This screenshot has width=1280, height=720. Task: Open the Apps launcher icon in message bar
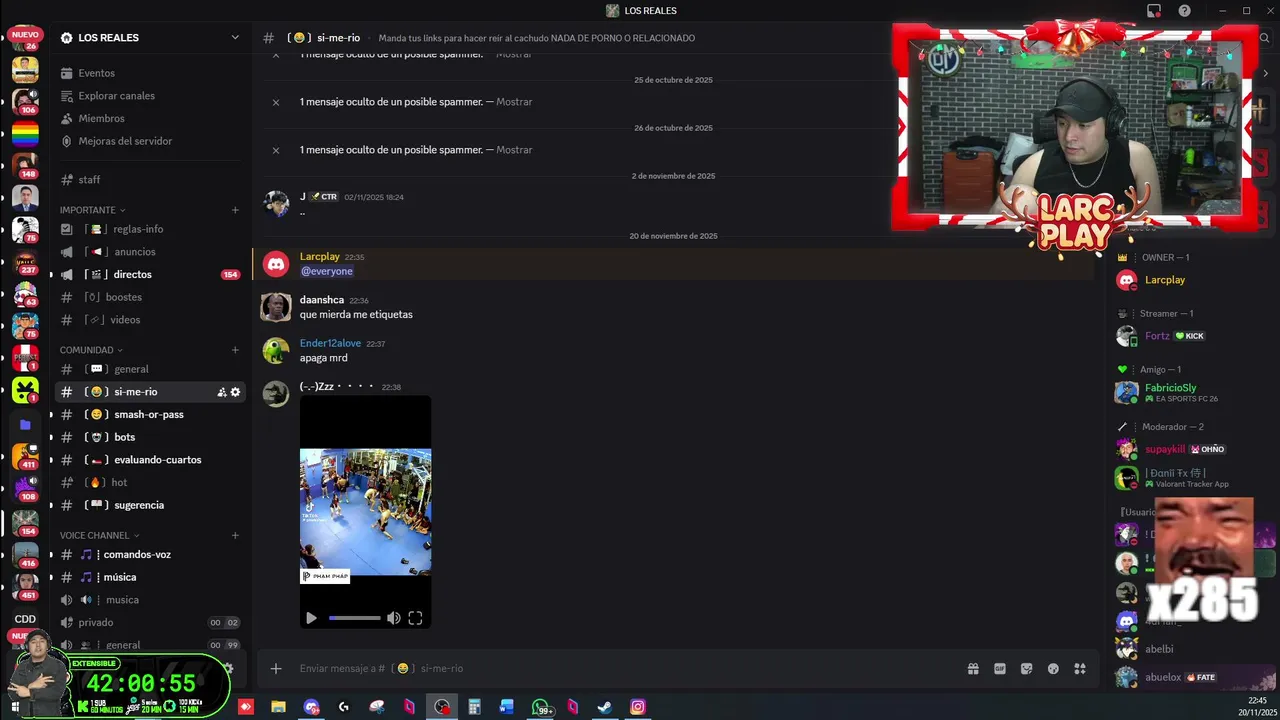pos(1080,669)
